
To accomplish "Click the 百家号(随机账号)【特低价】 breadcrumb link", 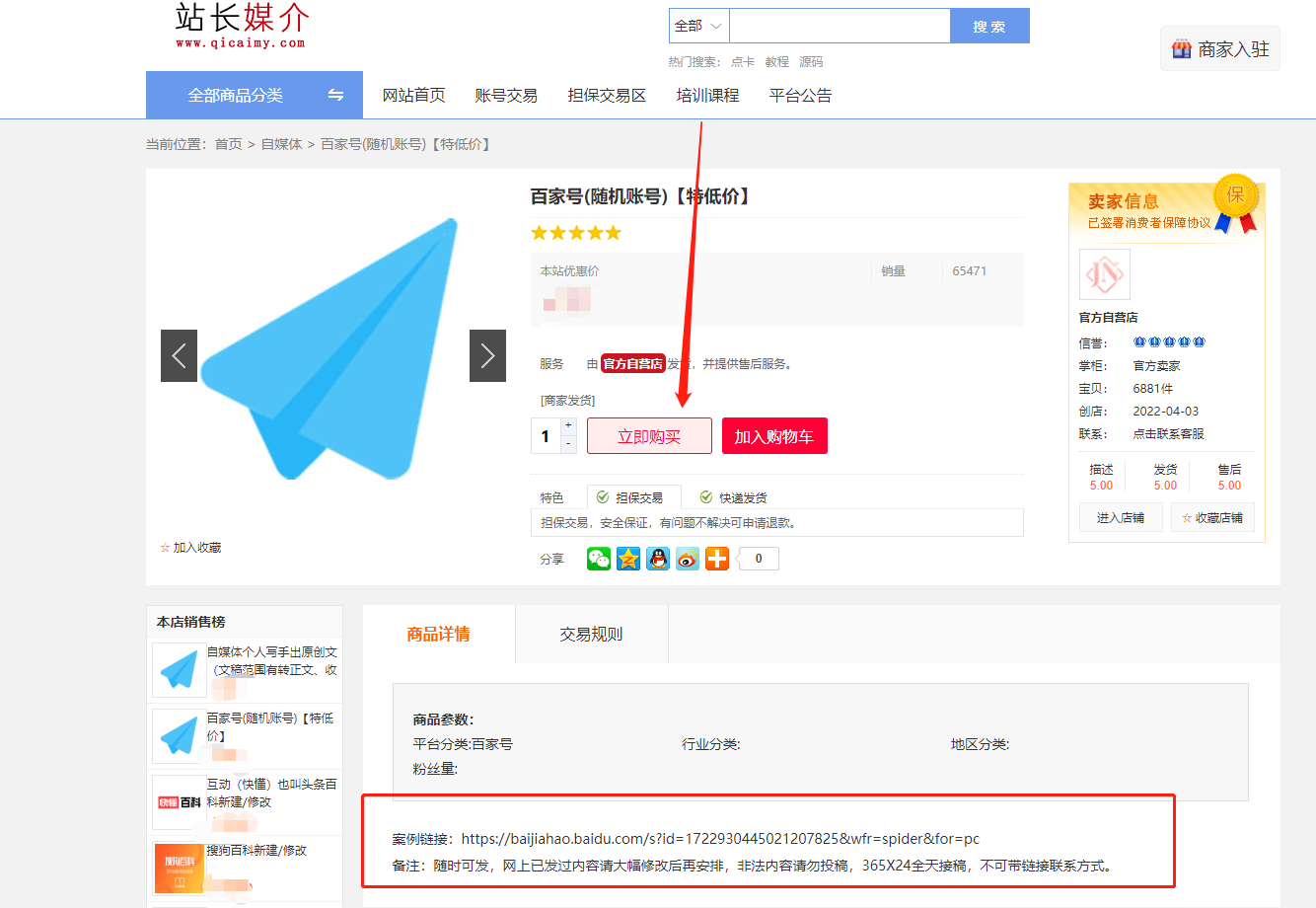I will [406, 144].
